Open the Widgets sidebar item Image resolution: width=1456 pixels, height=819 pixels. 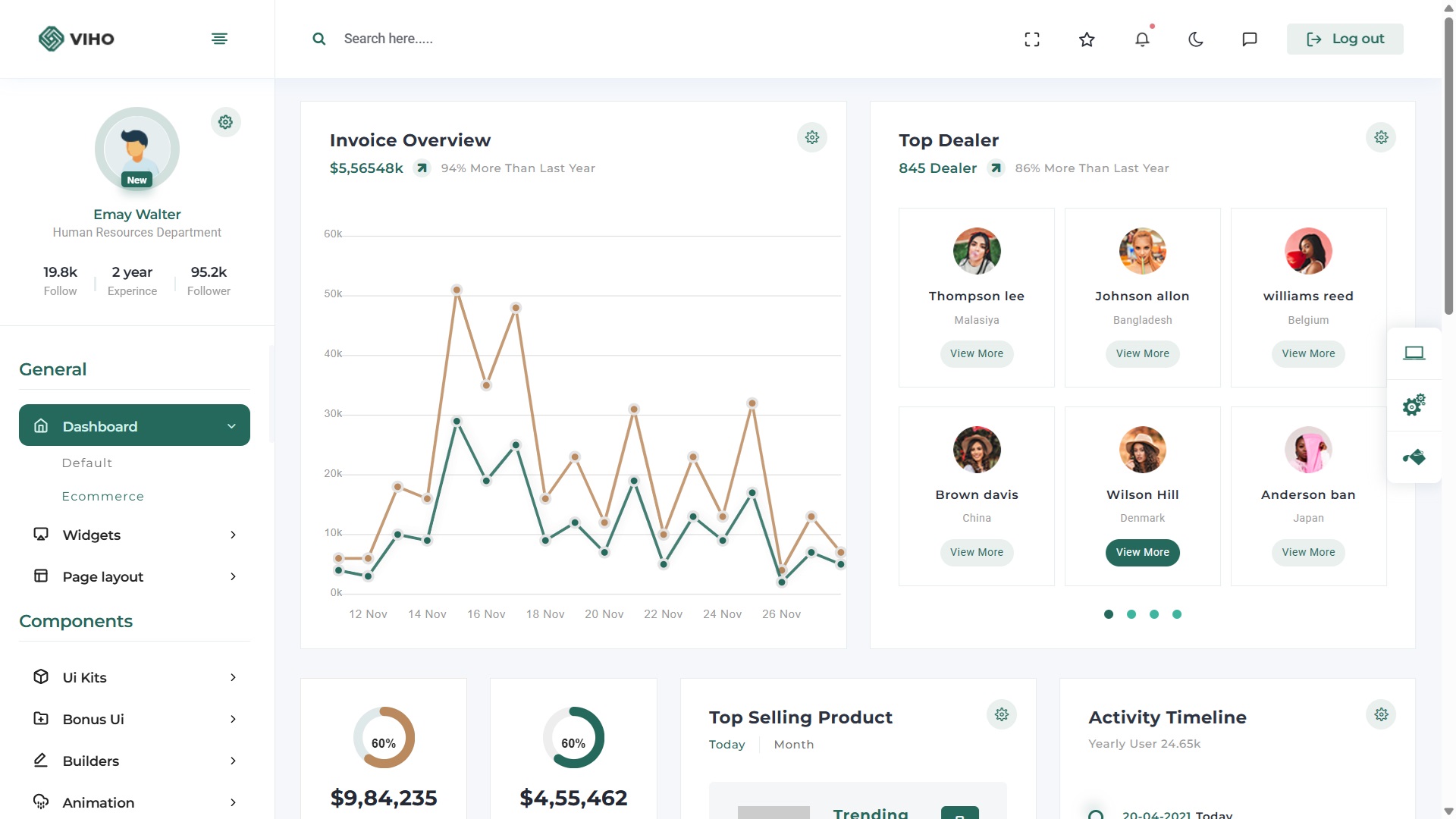91,535
